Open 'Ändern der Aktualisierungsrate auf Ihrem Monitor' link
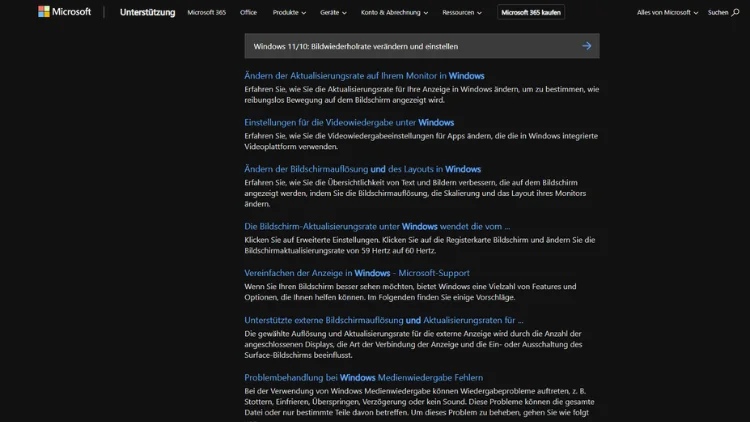The height and width of the screenshot is (422, 750). [x=364, y=76]
